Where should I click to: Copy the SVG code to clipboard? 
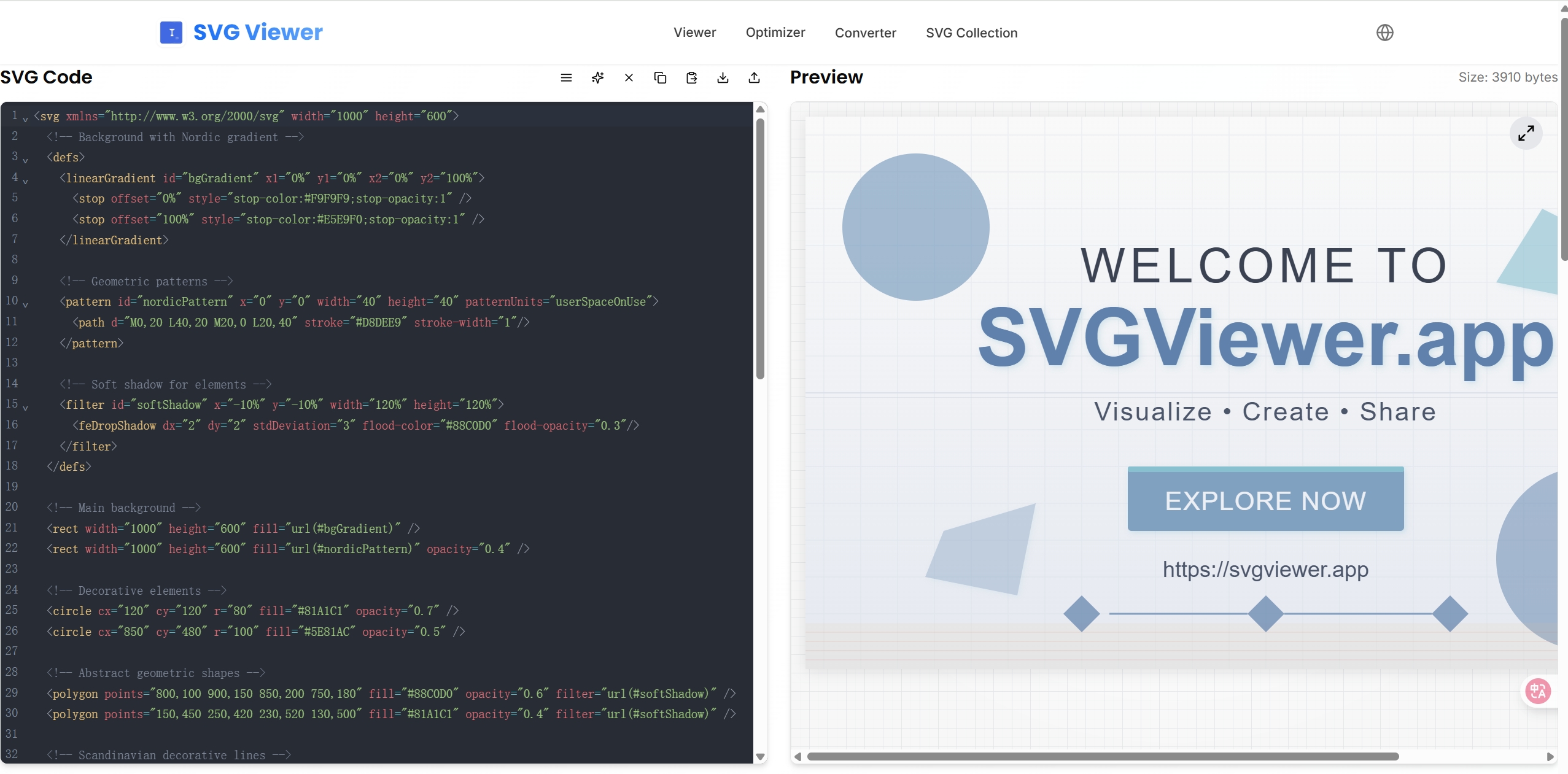[x=659, y=77]
